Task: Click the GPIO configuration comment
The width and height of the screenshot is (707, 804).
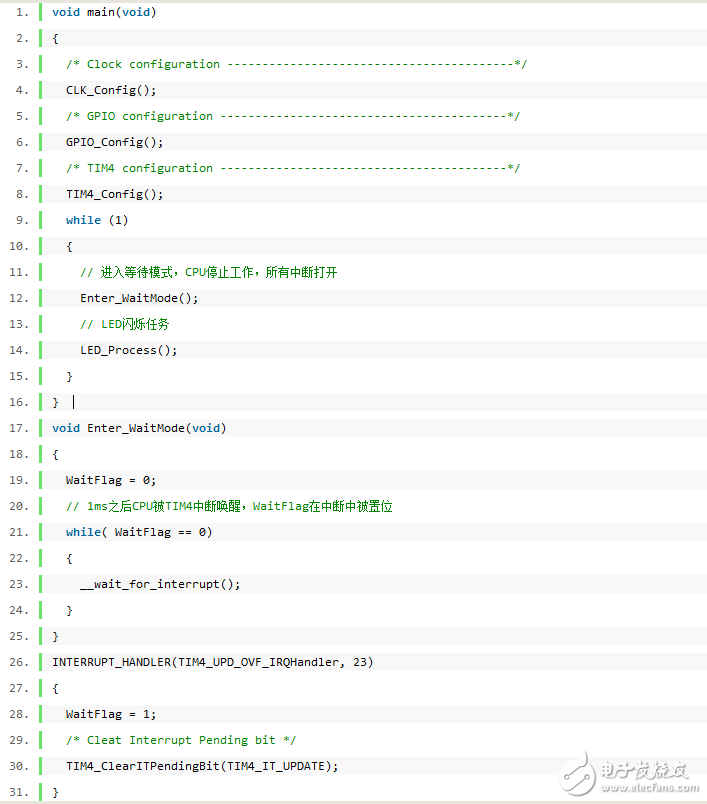Action: click(x=292, y=116)
